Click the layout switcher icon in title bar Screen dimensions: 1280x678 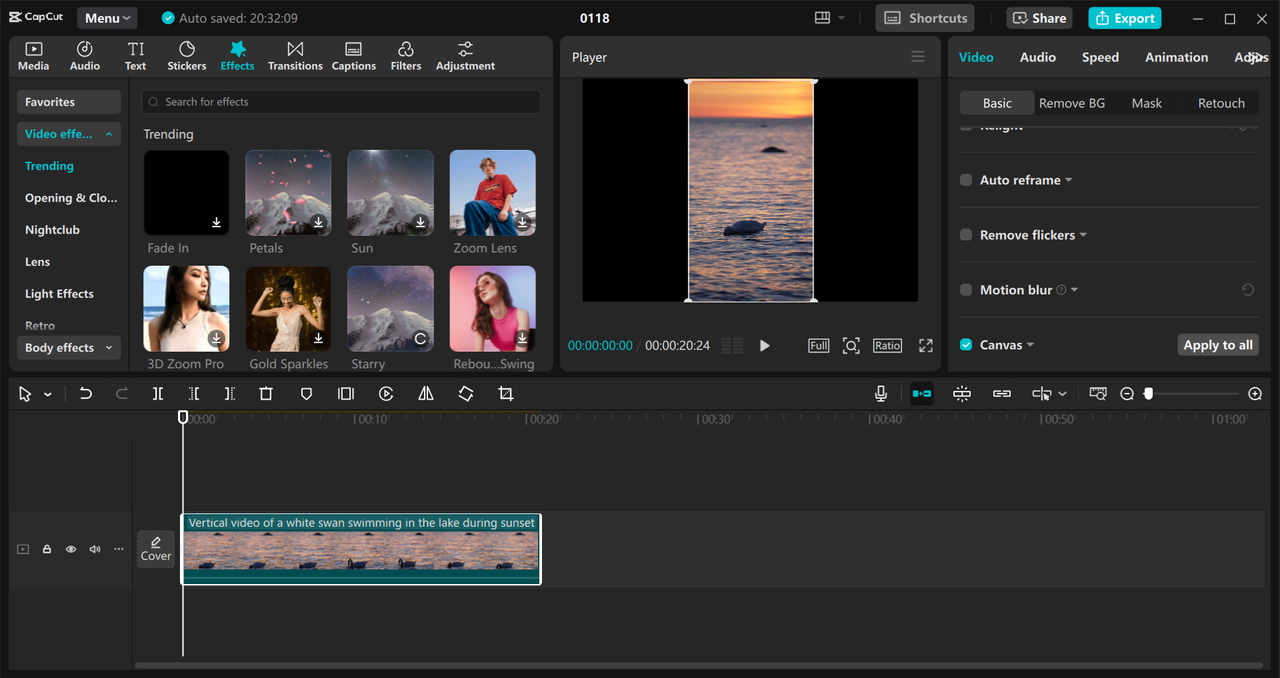[823, 18]
